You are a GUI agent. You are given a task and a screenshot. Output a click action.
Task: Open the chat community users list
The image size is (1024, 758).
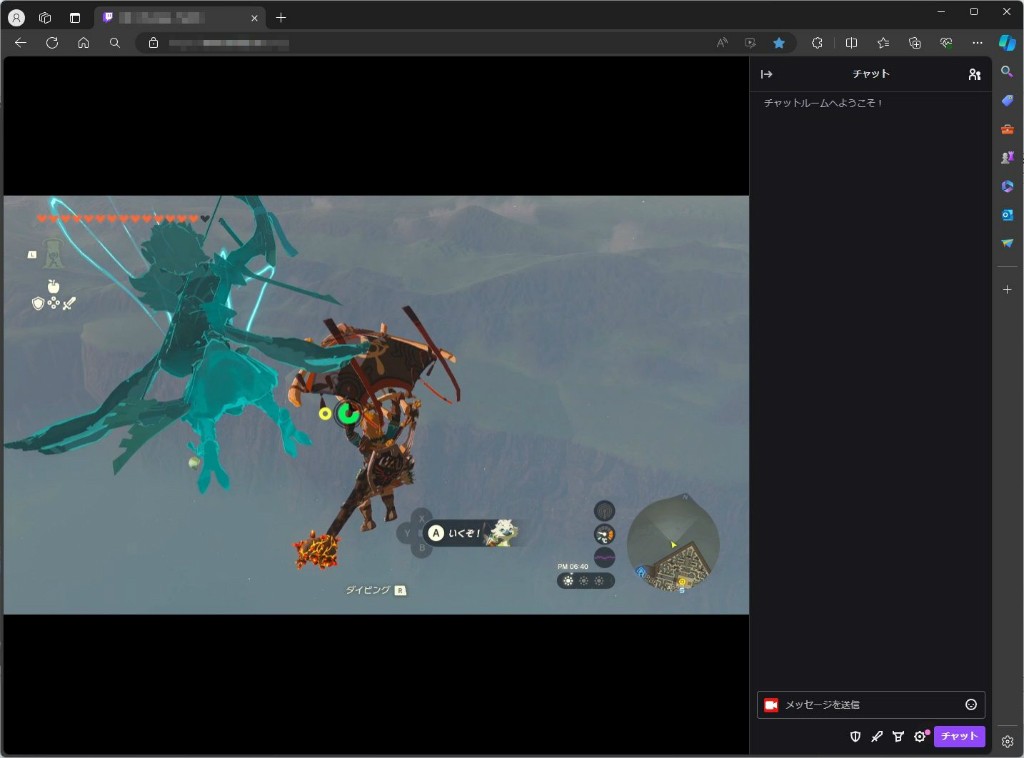pyautogui.click(x=974, y=74)
